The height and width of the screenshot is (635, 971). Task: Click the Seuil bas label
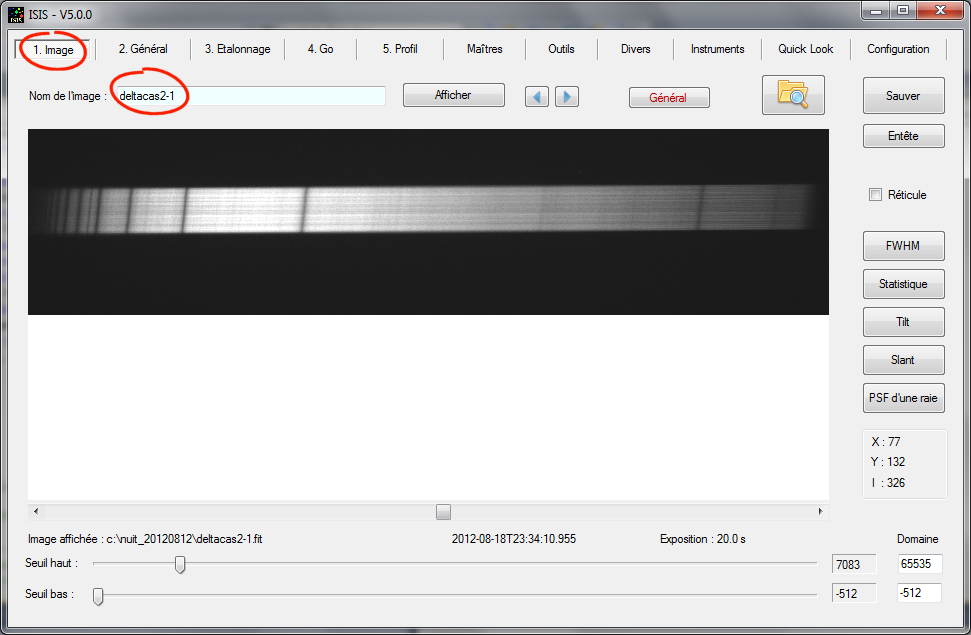pyautogui.click(x=50, y=594)
